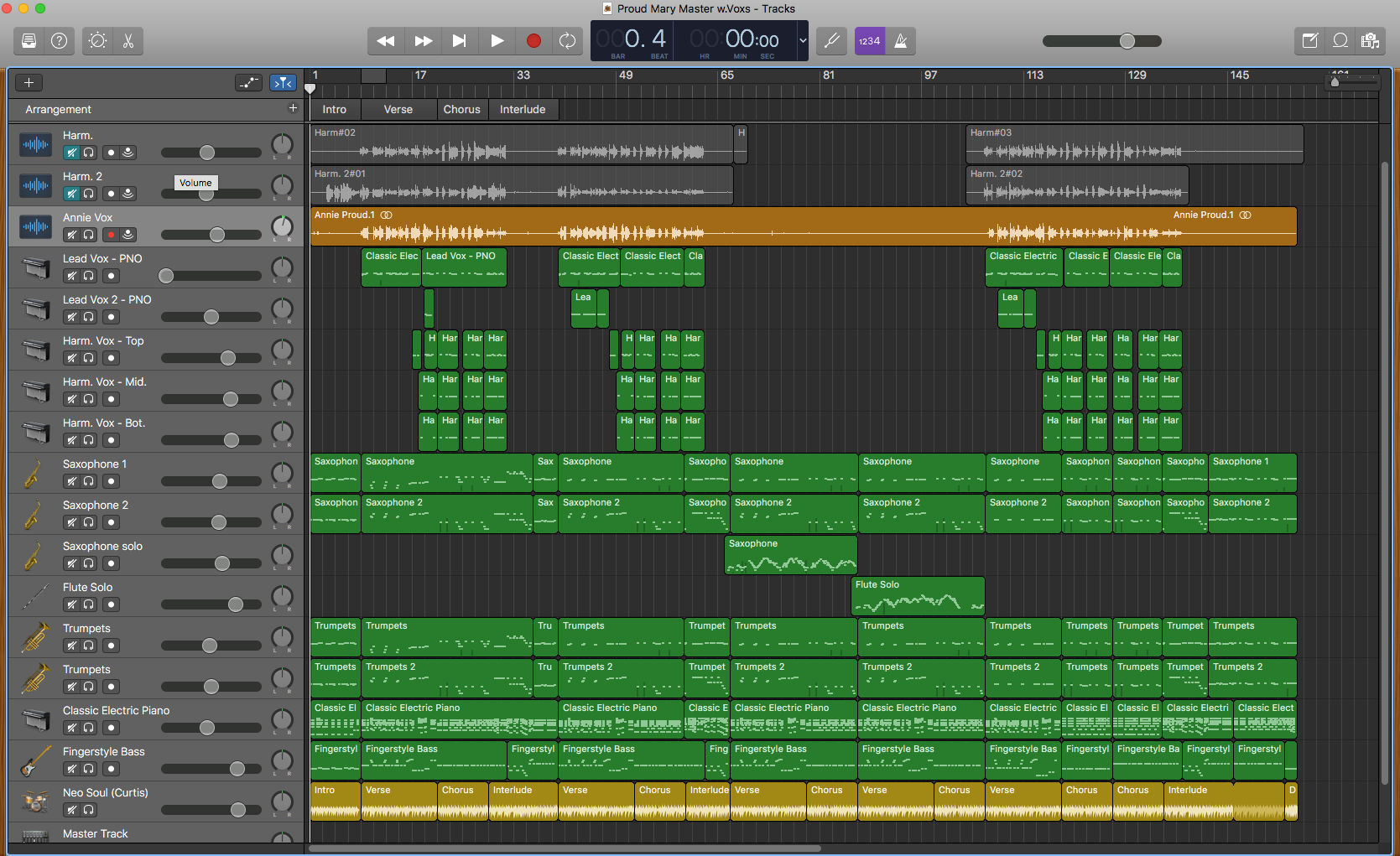Open the Media Browser icon
This screenshot has width=1400, height=856.
(1371, 40)
